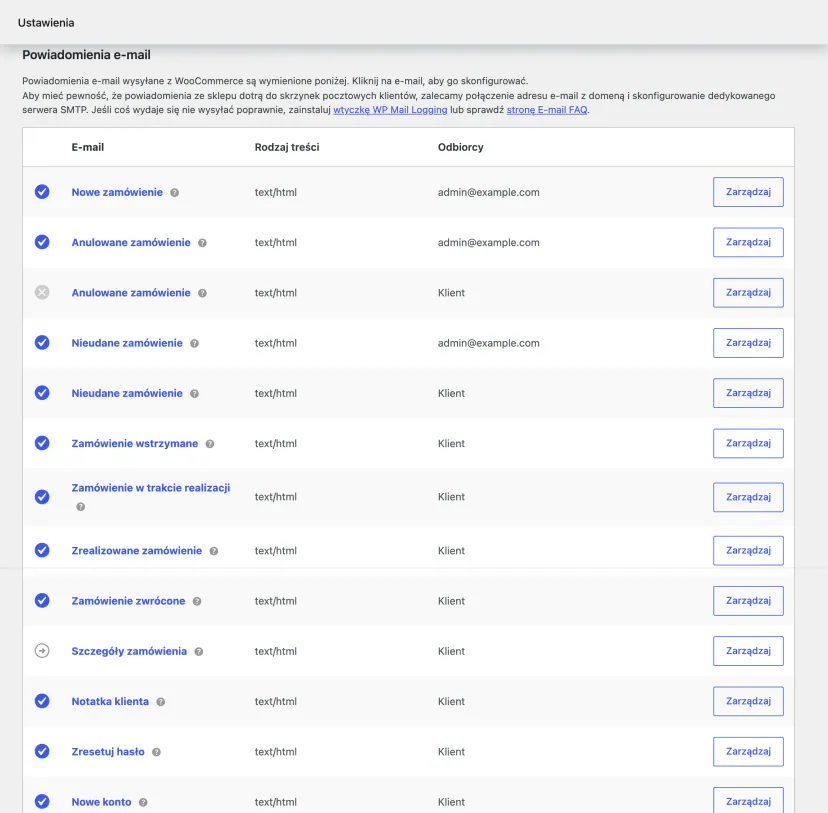Open Nowe zamówienie email settings link
Image resolution: width=828 pixels, height=813 pixels.
[117, 192]
